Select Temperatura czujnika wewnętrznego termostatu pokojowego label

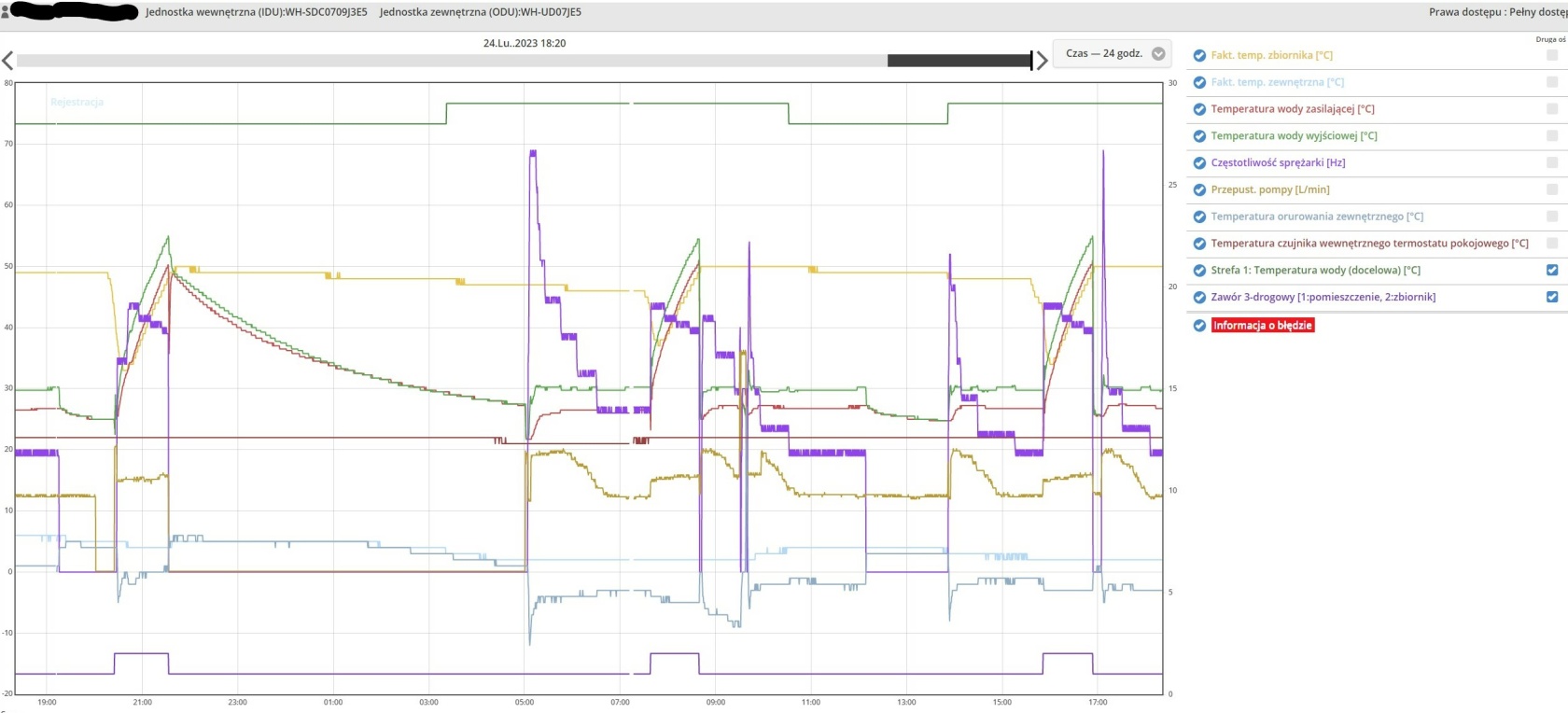pyautogui.click(x=1368, y=244)
